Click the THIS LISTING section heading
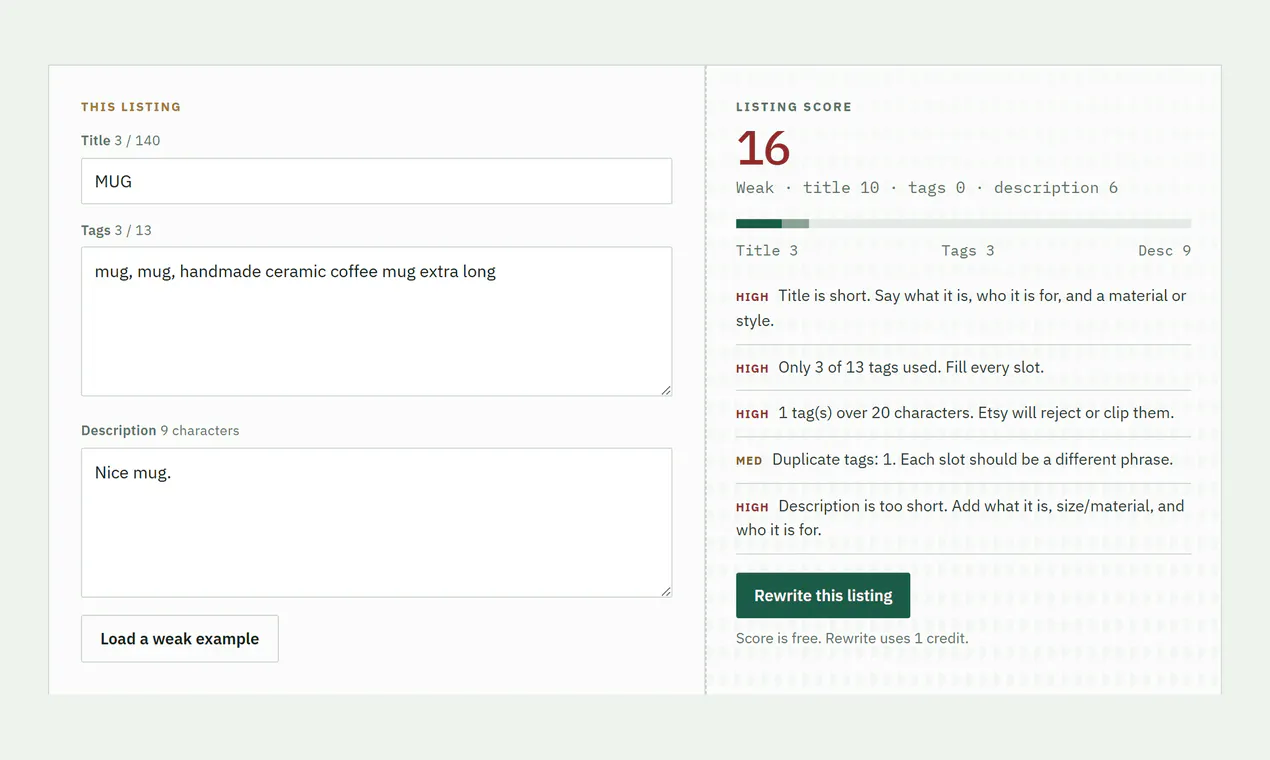The height and width of the screenshot is (760, 1270). (131, 107)
